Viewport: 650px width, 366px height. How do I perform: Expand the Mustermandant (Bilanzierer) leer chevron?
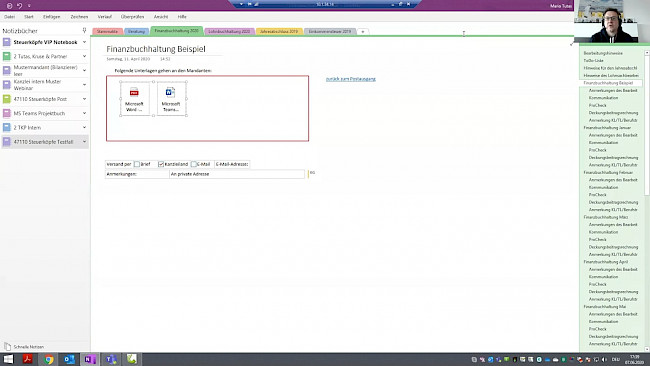point(84,70)
